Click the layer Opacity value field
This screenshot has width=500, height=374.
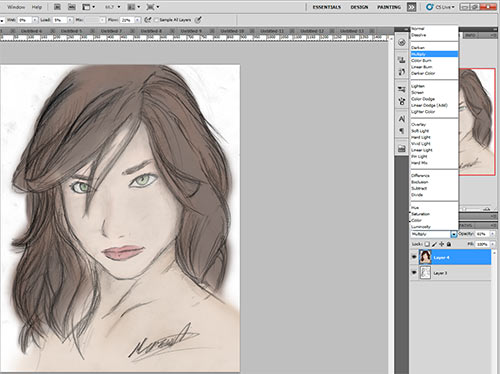[482, 234]
